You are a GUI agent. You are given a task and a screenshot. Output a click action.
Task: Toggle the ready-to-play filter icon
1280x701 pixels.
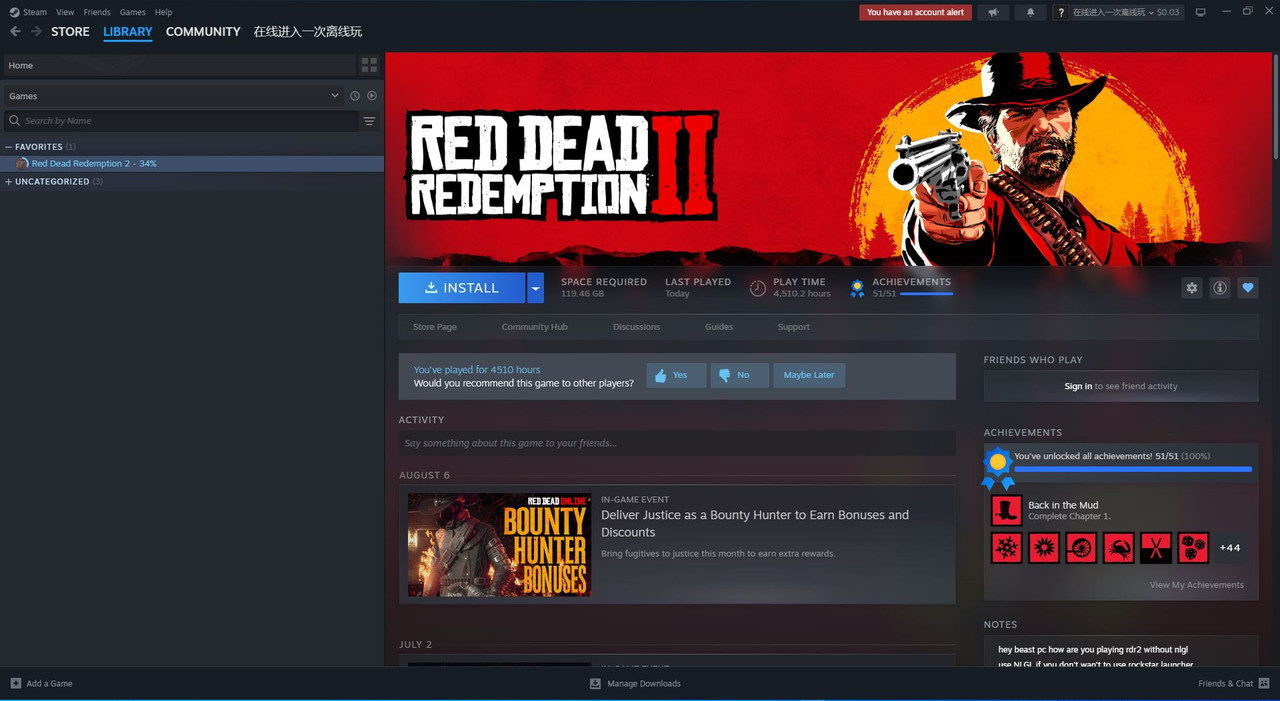(x=372, y=96)
